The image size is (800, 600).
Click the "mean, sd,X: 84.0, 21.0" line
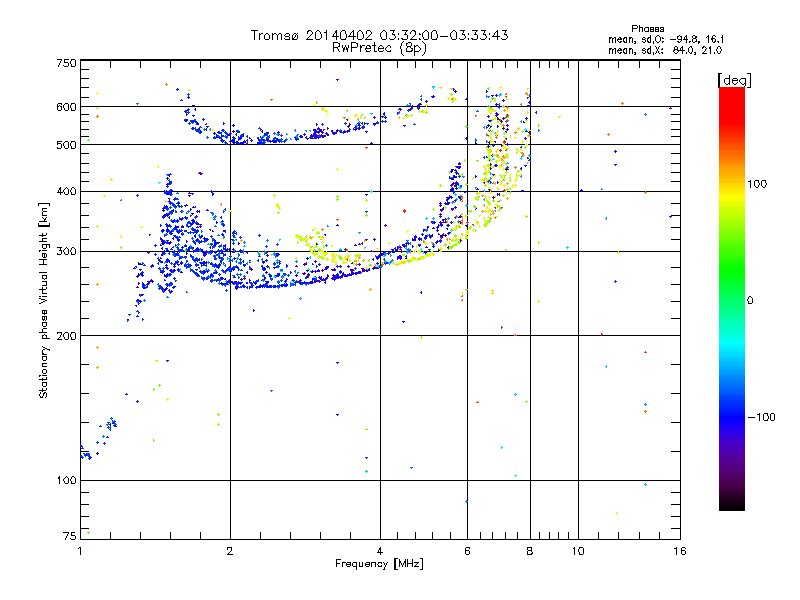[x=665, y=50]
